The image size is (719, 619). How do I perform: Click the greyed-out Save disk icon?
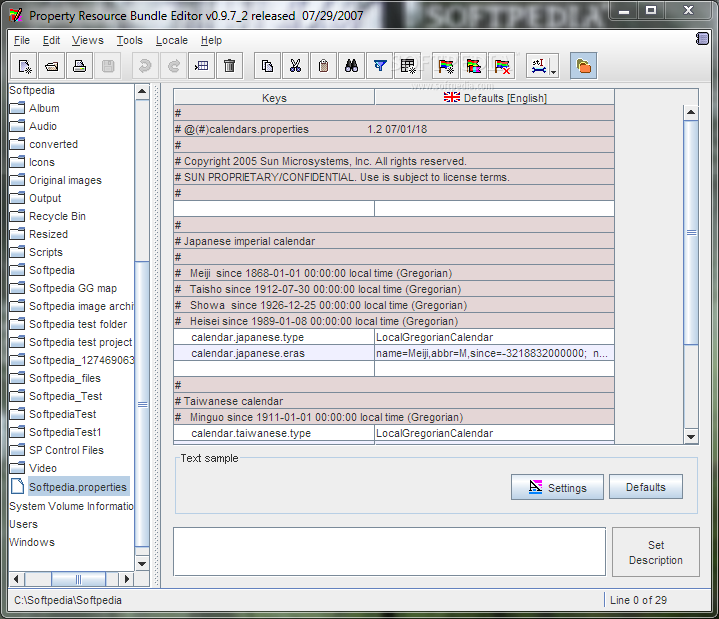[x=108, y=66]
